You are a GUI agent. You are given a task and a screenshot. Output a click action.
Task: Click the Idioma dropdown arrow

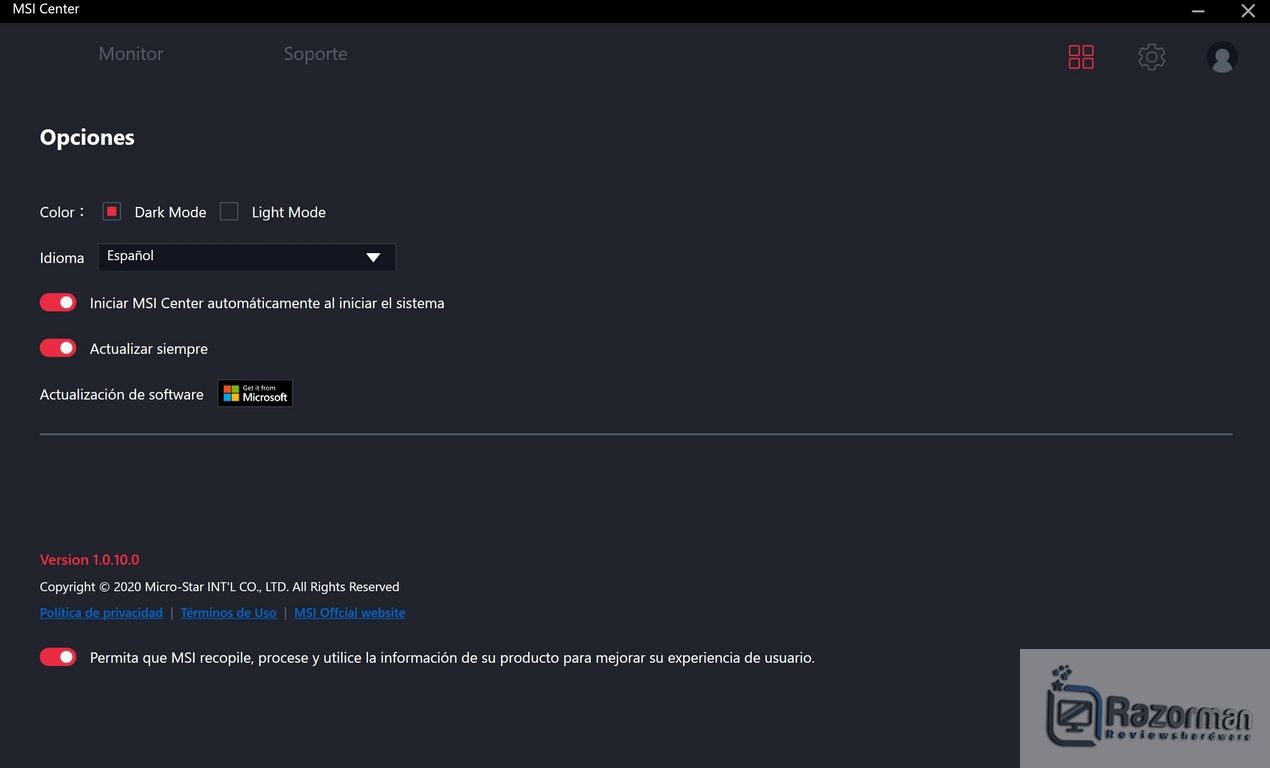[x=373, y=257]
